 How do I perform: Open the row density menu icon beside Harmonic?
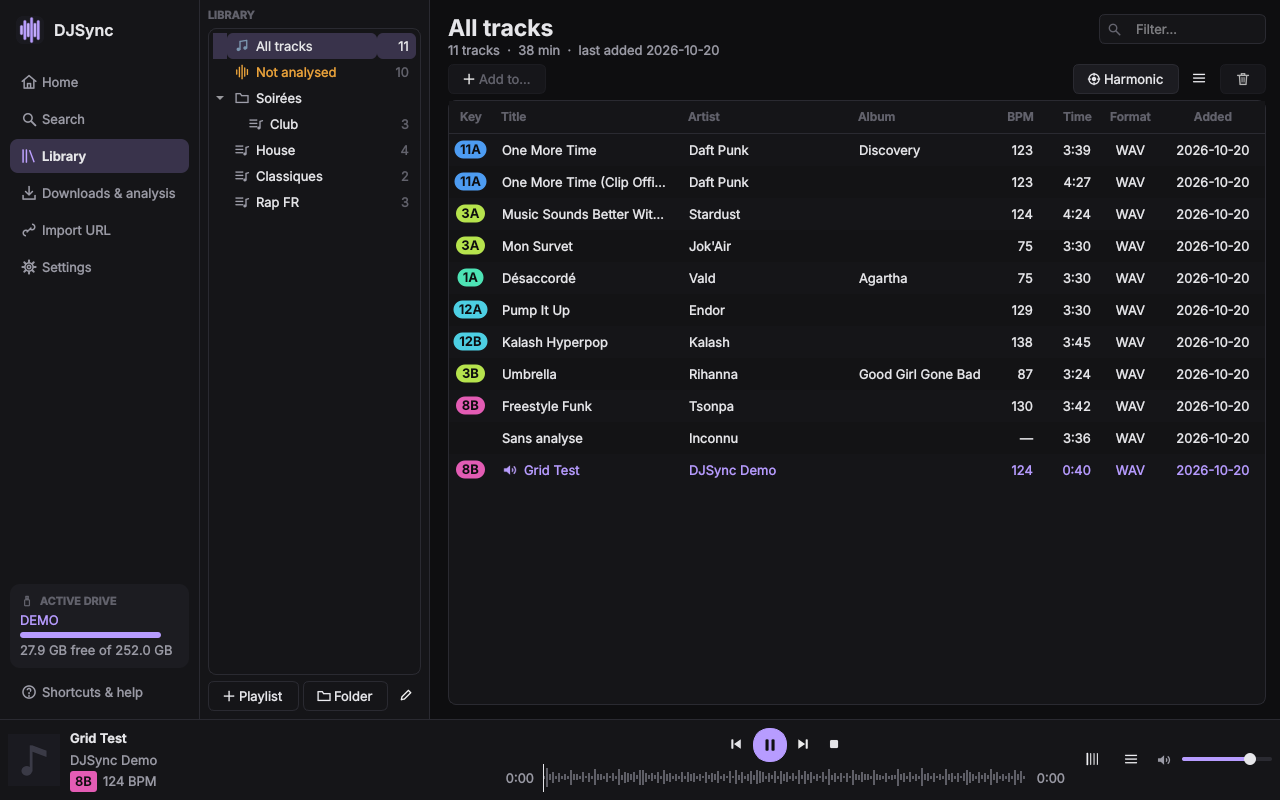tap(1199, 79)
